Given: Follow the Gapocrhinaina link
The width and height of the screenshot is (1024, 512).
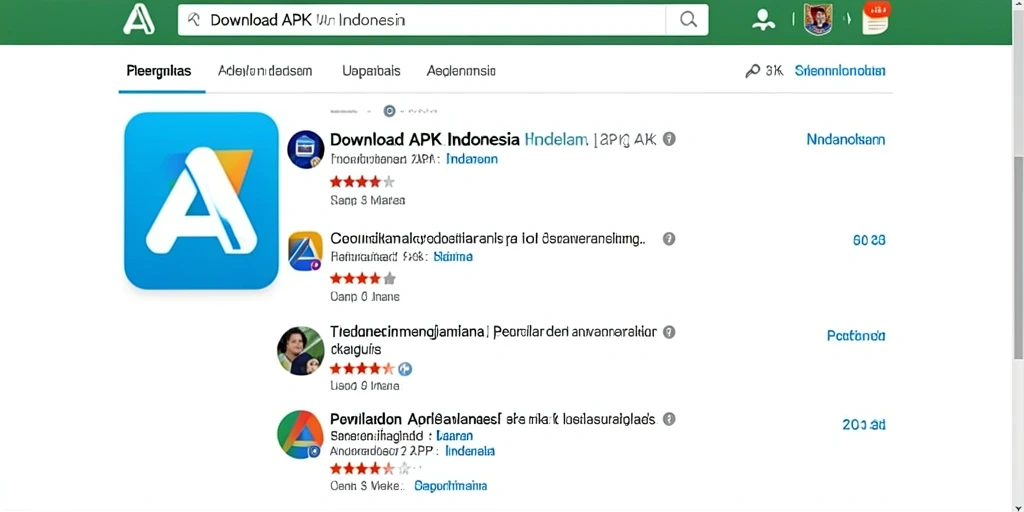Looking at the screenshot, I should 451,486.
